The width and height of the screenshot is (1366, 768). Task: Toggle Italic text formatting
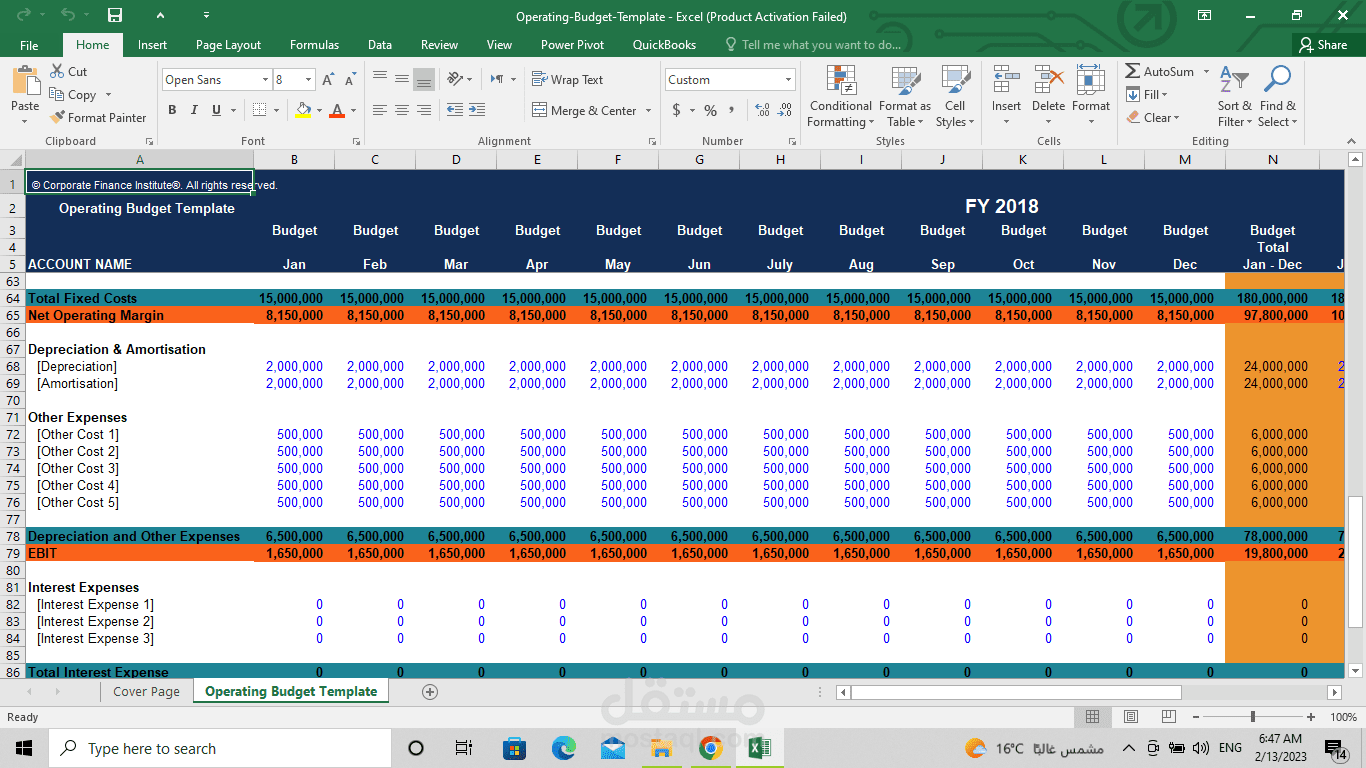coord(194,111)
